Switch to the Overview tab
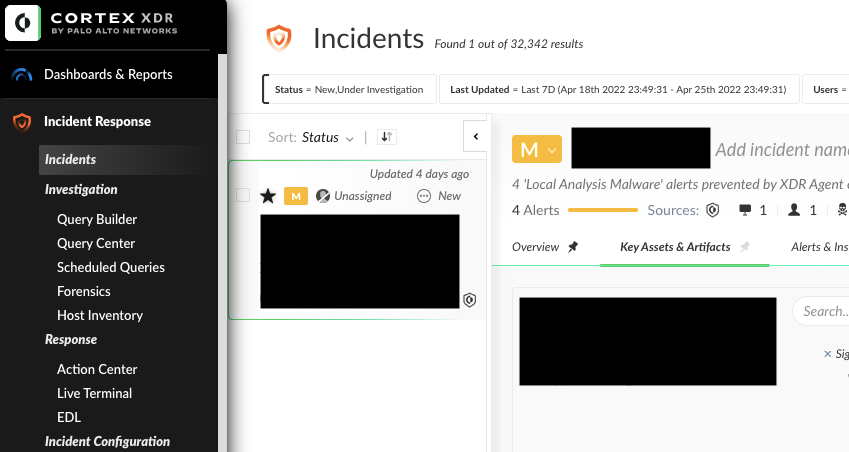Viewport: 849px width, 452px height. point(535,247)
